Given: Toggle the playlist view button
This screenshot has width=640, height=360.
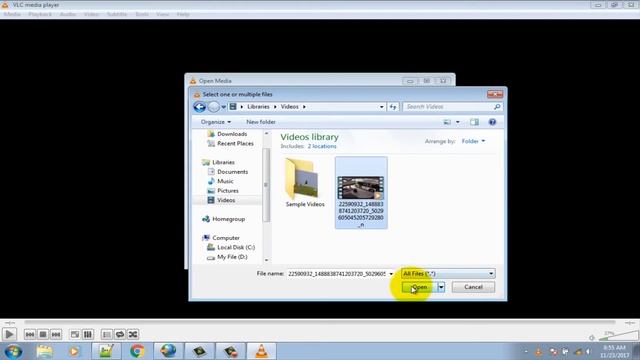Looking at the screenshot, I should pyautogui.click(x=107, y=334).
